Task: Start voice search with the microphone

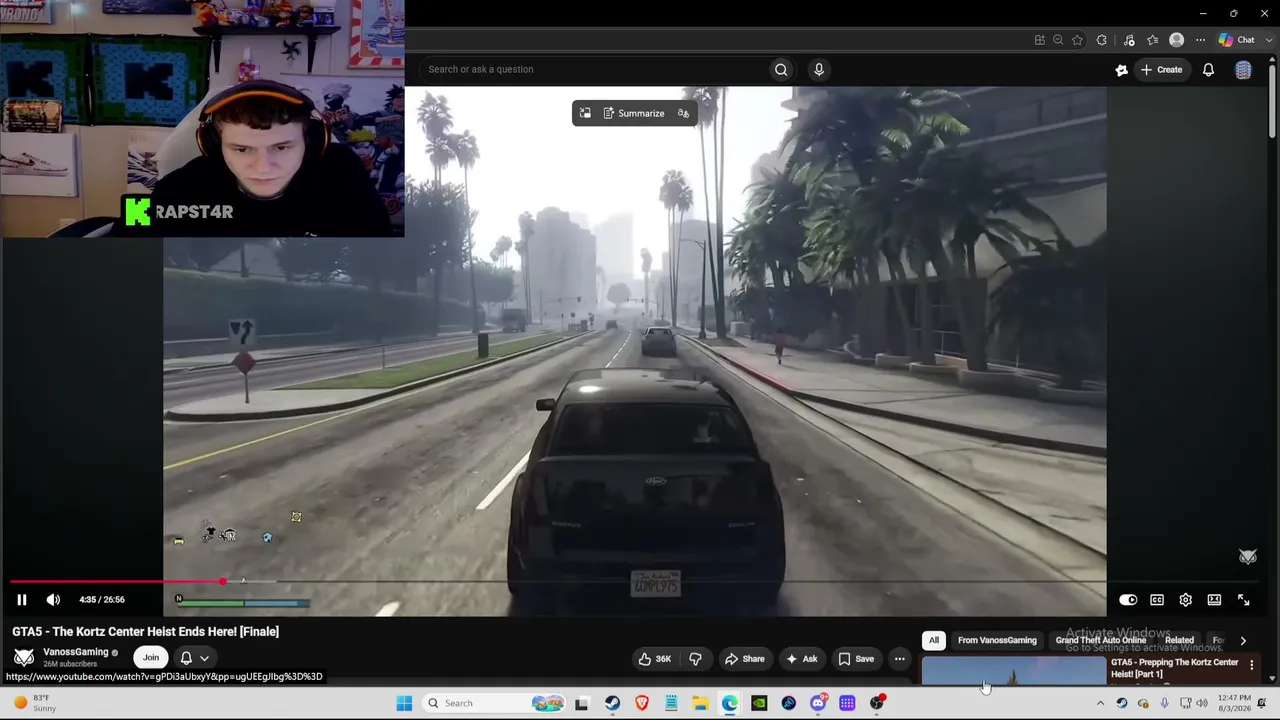Action: (x=819, y=69)
